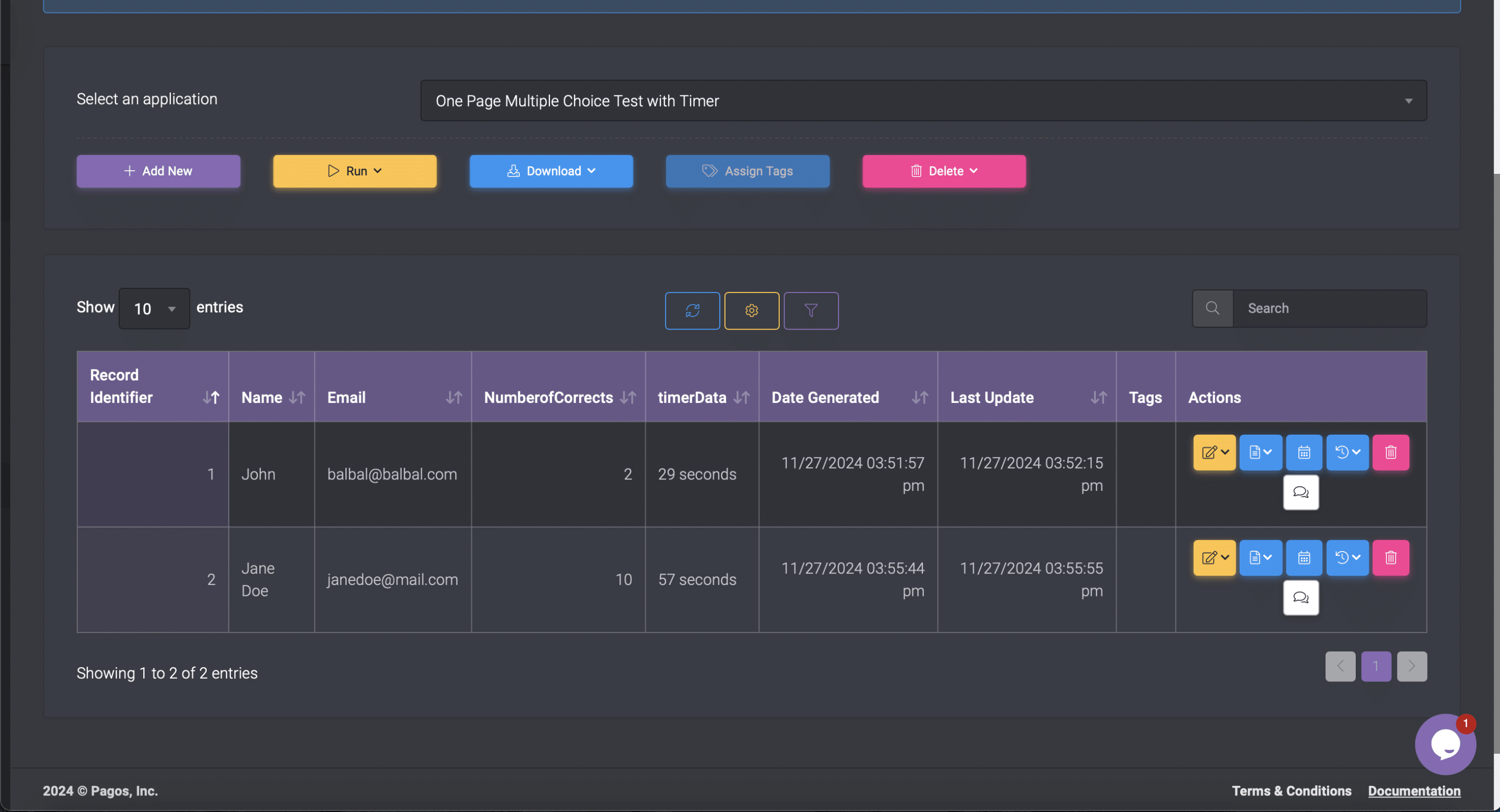Open the filter options funnel

(811, 310)
